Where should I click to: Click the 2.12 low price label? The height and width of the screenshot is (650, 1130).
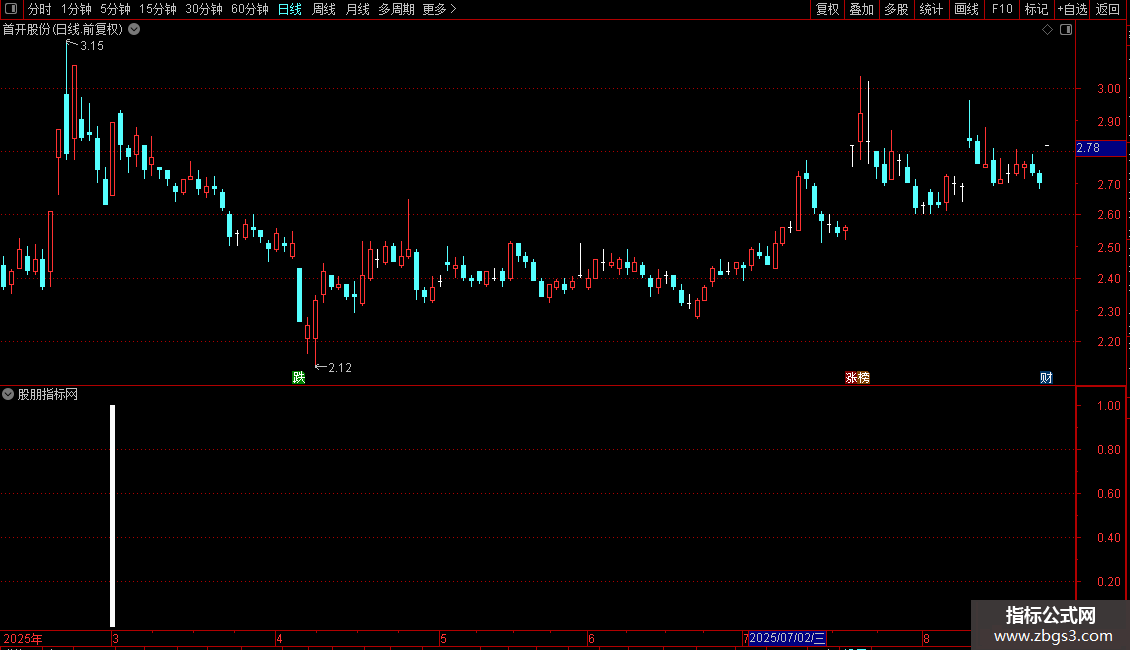click(x=340, y=368)
